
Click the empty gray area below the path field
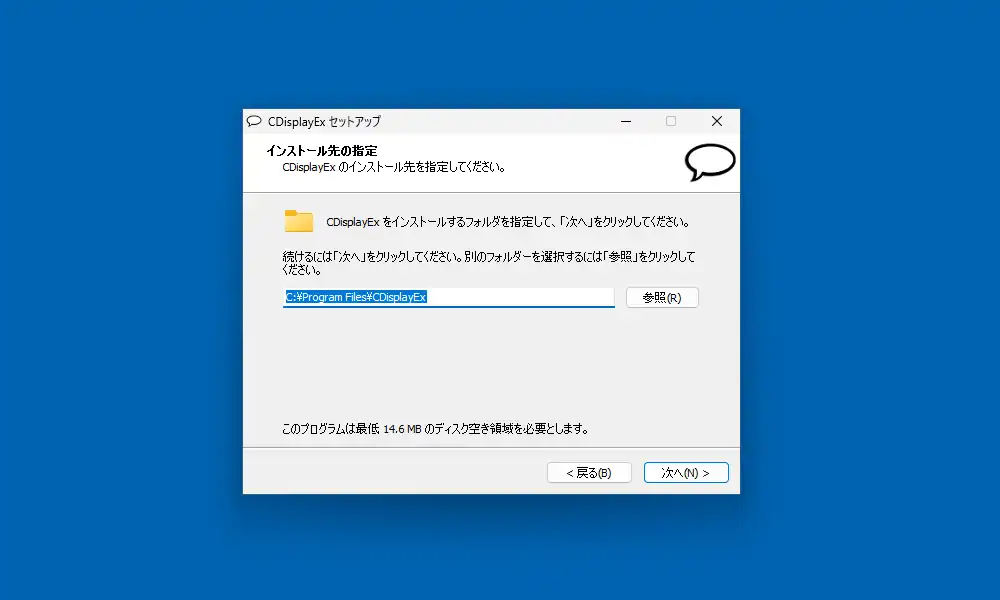(x=491, y=363)
